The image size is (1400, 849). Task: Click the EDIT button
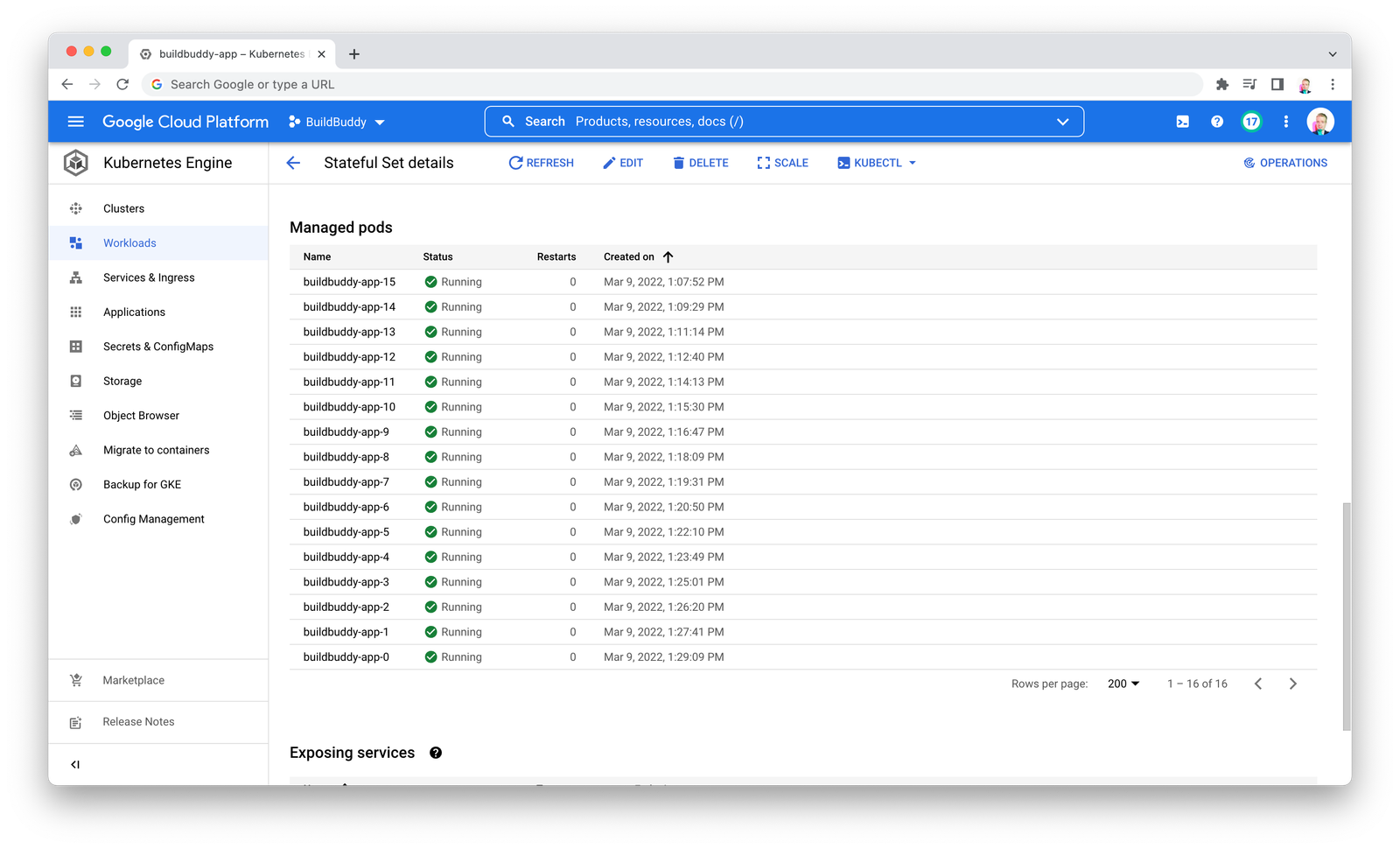pyautogui.click(x=623, y=163)
